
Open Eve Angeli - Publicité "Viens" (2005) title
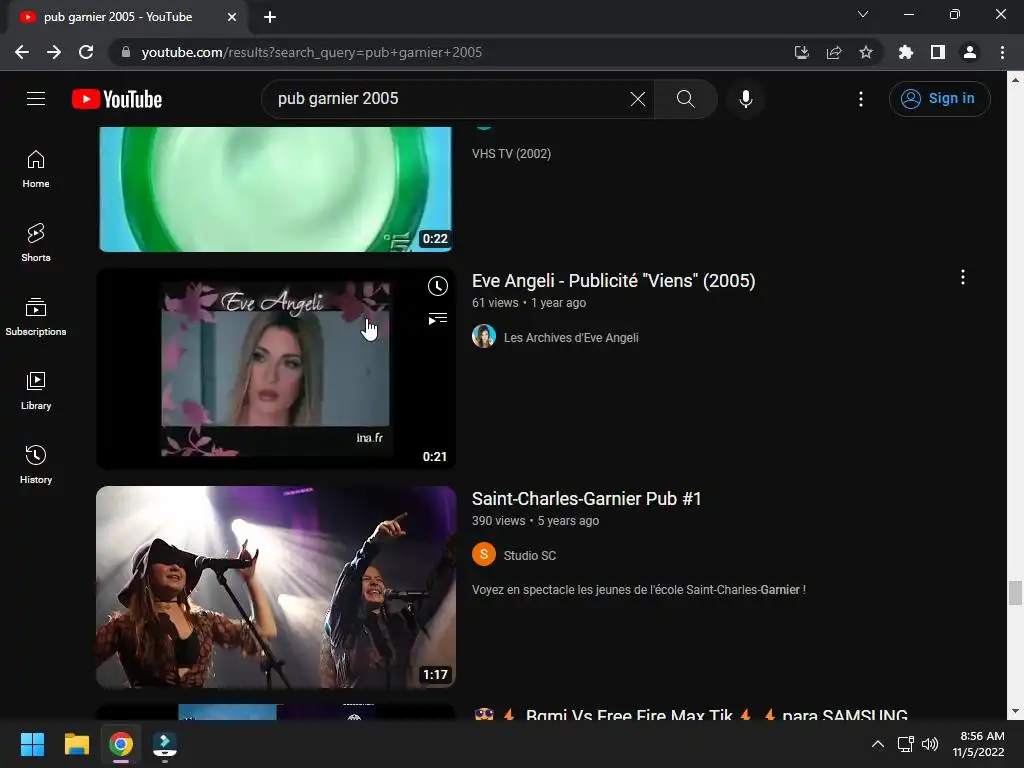613,281
